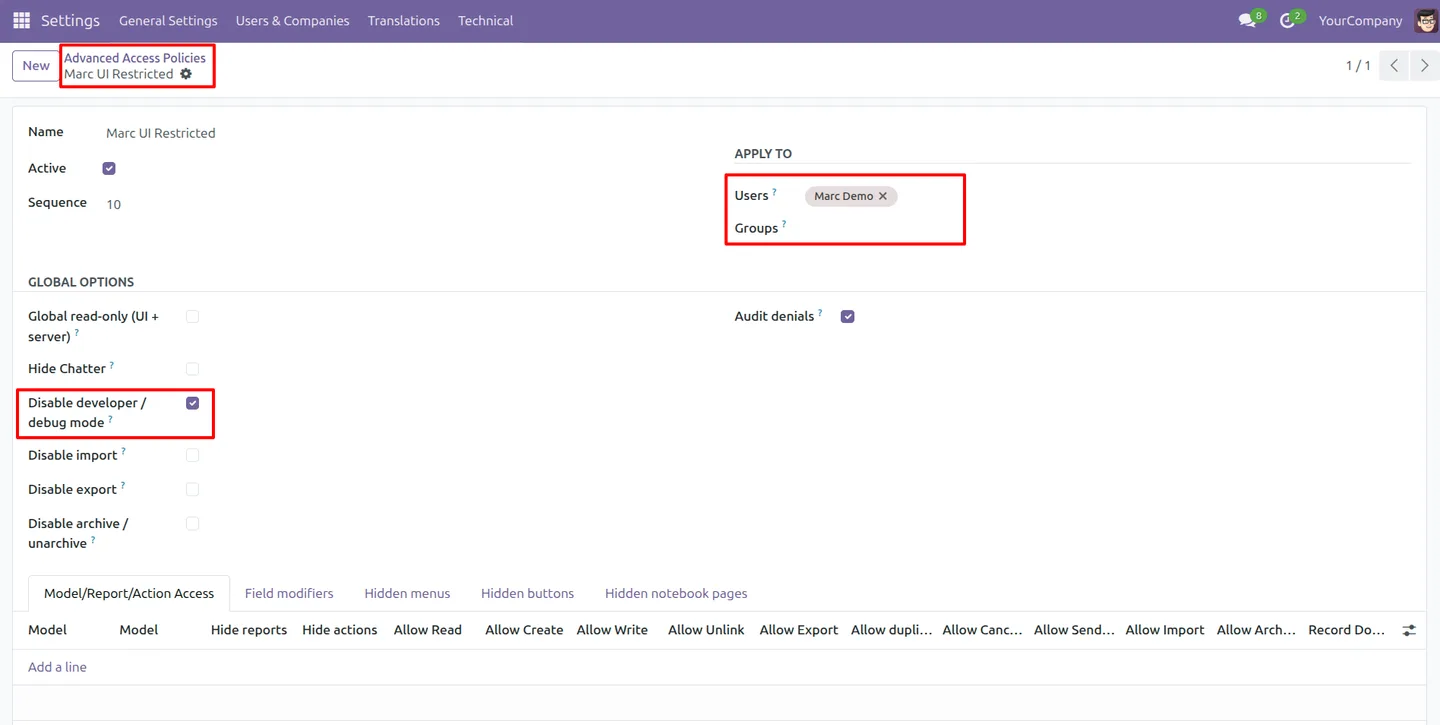
Task: Click Add a line link
Action: (x=57, y=667)
